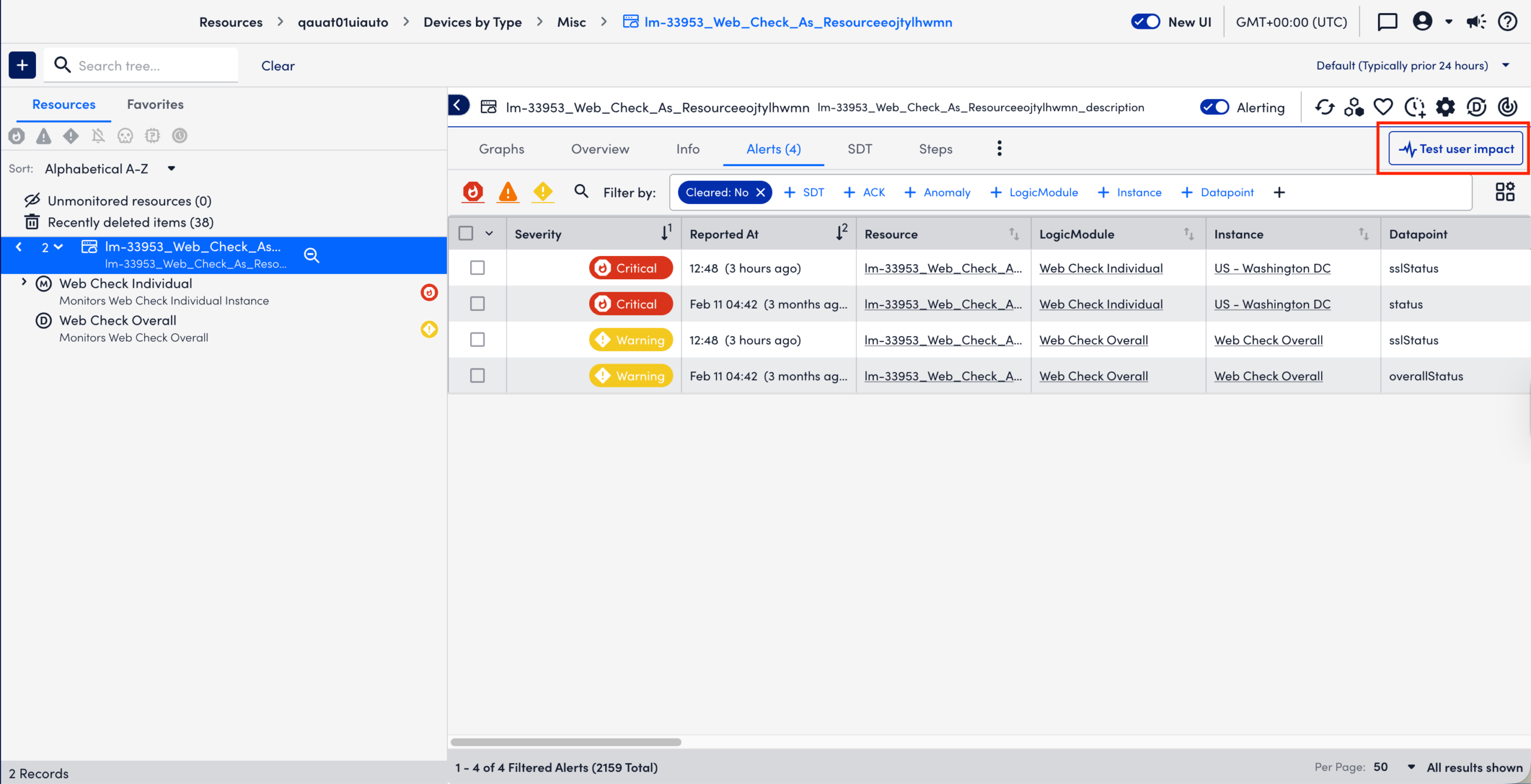The height and width of the screenshot is (784, 1531).
Task: Open the Per Page 50 dropdown
Action: click(1394, 767)
